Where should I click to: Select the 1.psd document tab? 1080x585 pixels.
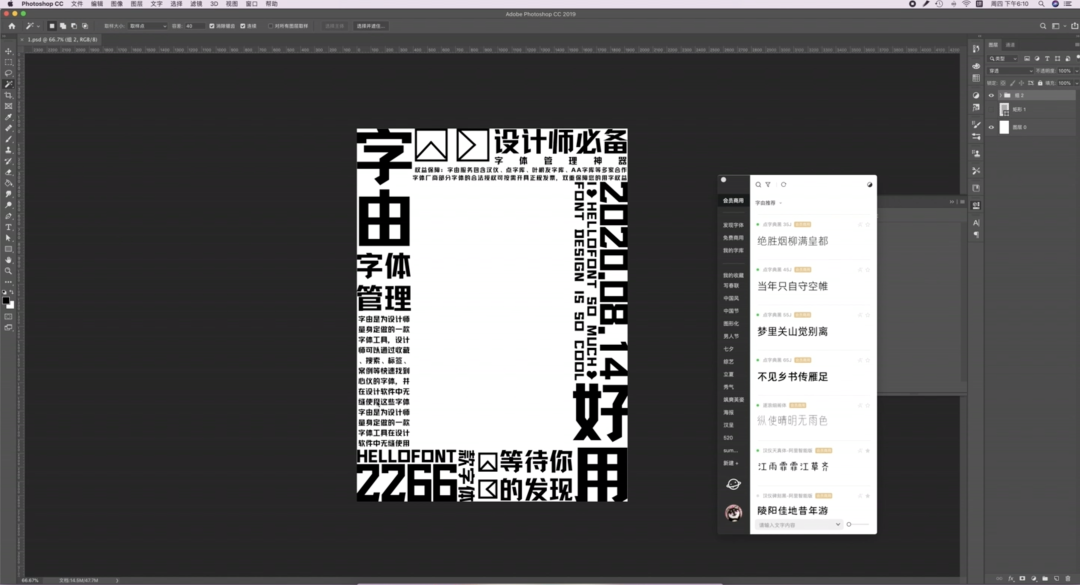tap(62, 40)
